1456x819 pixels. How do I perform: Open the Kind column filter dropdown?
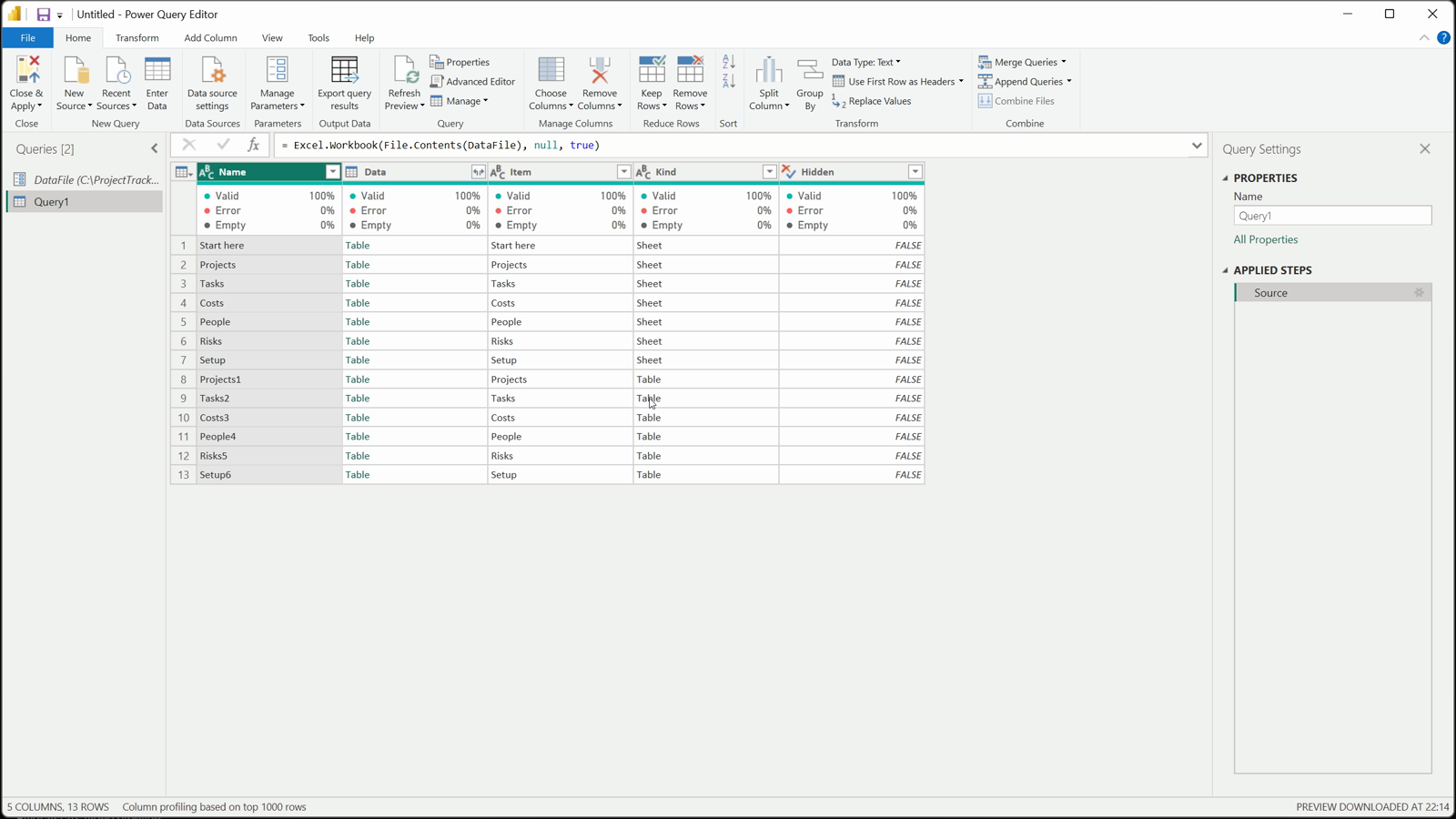(x=769, y=172)
